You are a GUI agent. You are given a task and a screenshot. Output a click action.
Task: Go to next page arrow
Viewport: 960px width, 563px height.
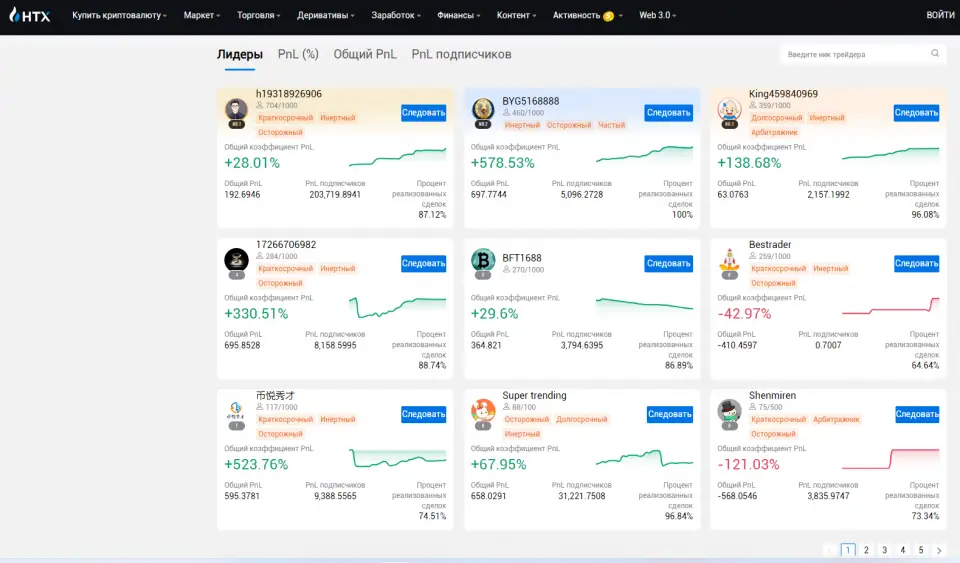pos(939,550)
